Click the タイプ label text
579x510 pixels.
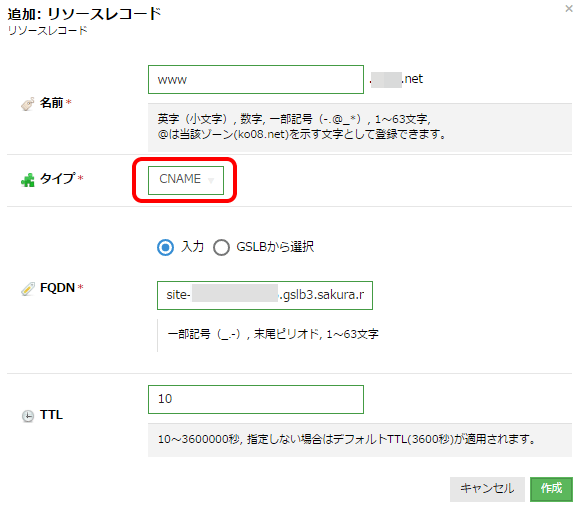coord(57,179)
